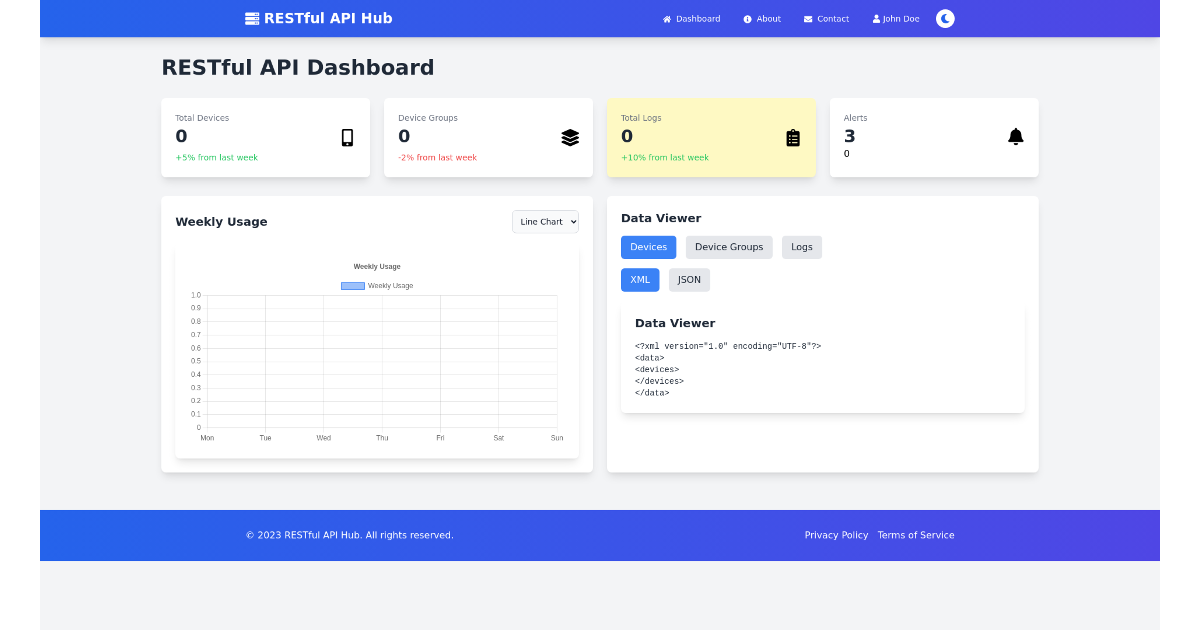Click the highlighted Total Logs stat card
The height and width of the screenshot is (630, 1200).
[711, 137]
